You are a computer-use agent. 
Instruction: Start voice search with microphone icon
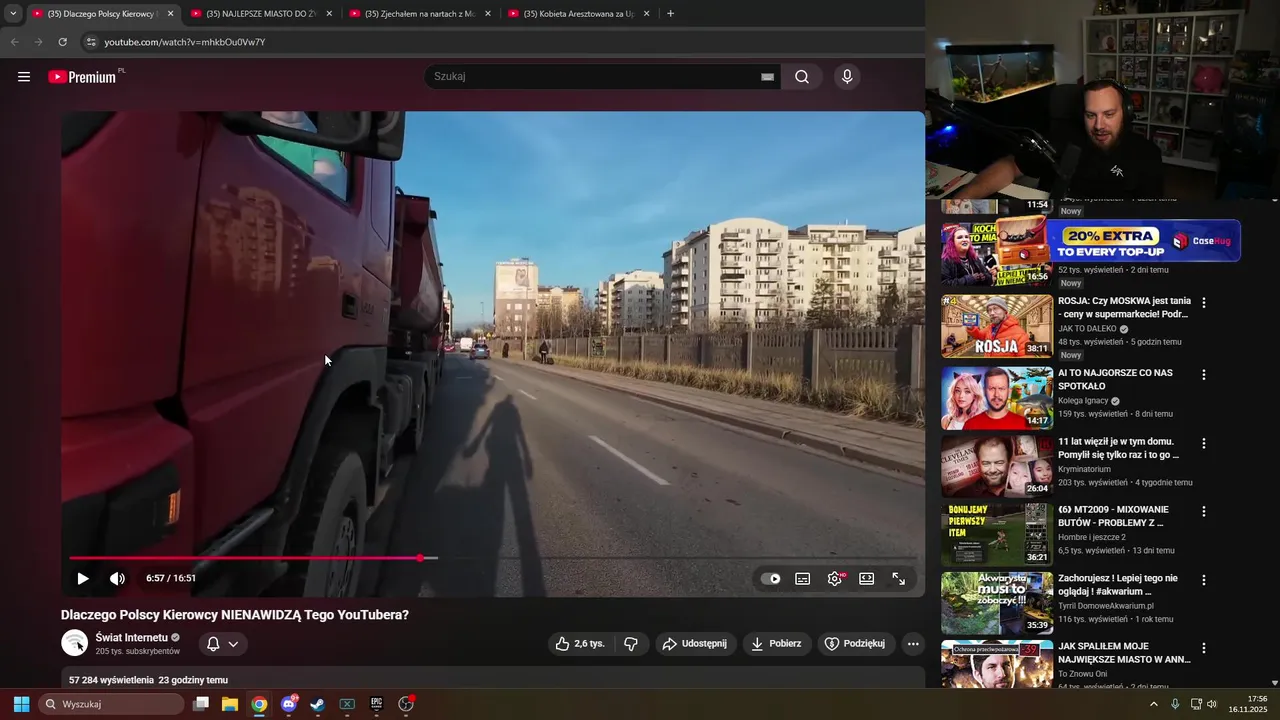tap(847, 77)
